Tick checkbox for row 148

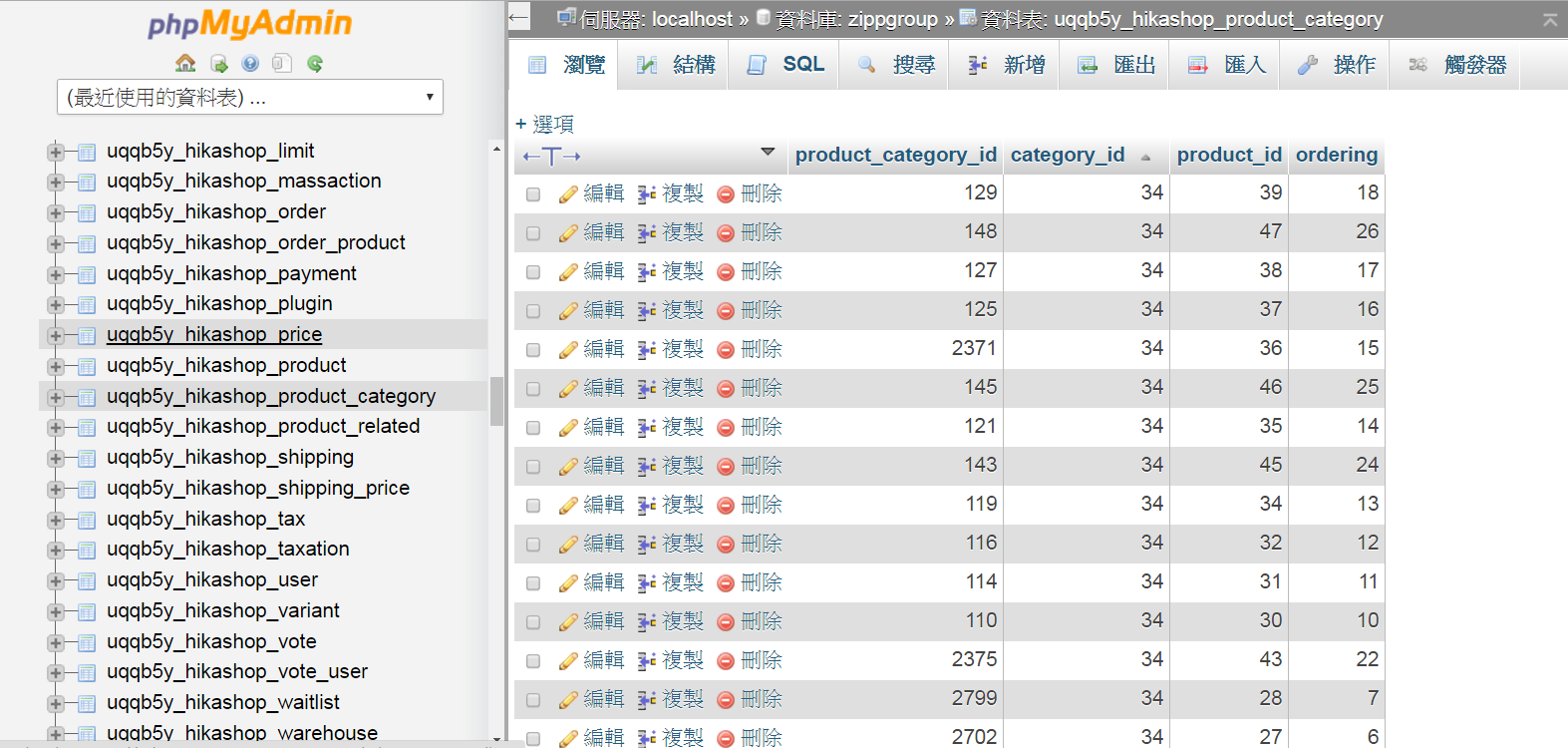click(533, 233)
